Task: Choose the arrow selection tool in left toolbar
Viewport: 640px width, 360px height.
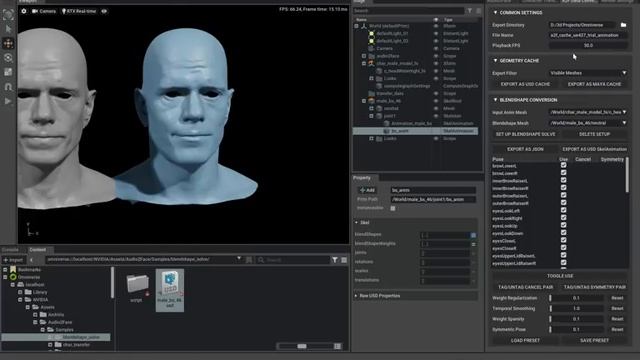Action: coord(8,29)
